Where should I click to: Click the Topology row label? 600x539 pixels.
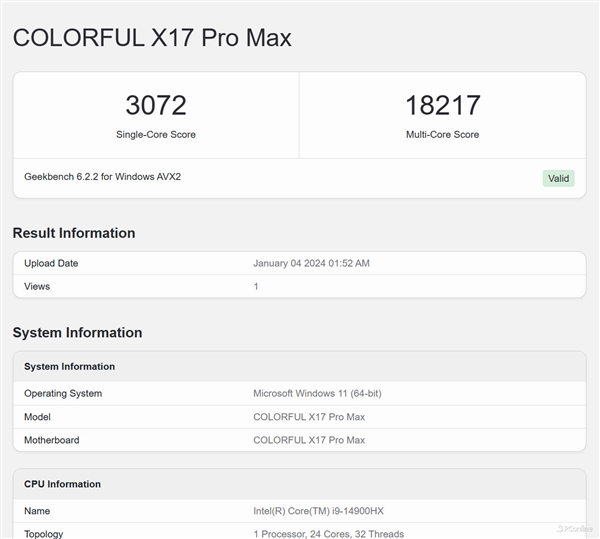coord(44,534)
